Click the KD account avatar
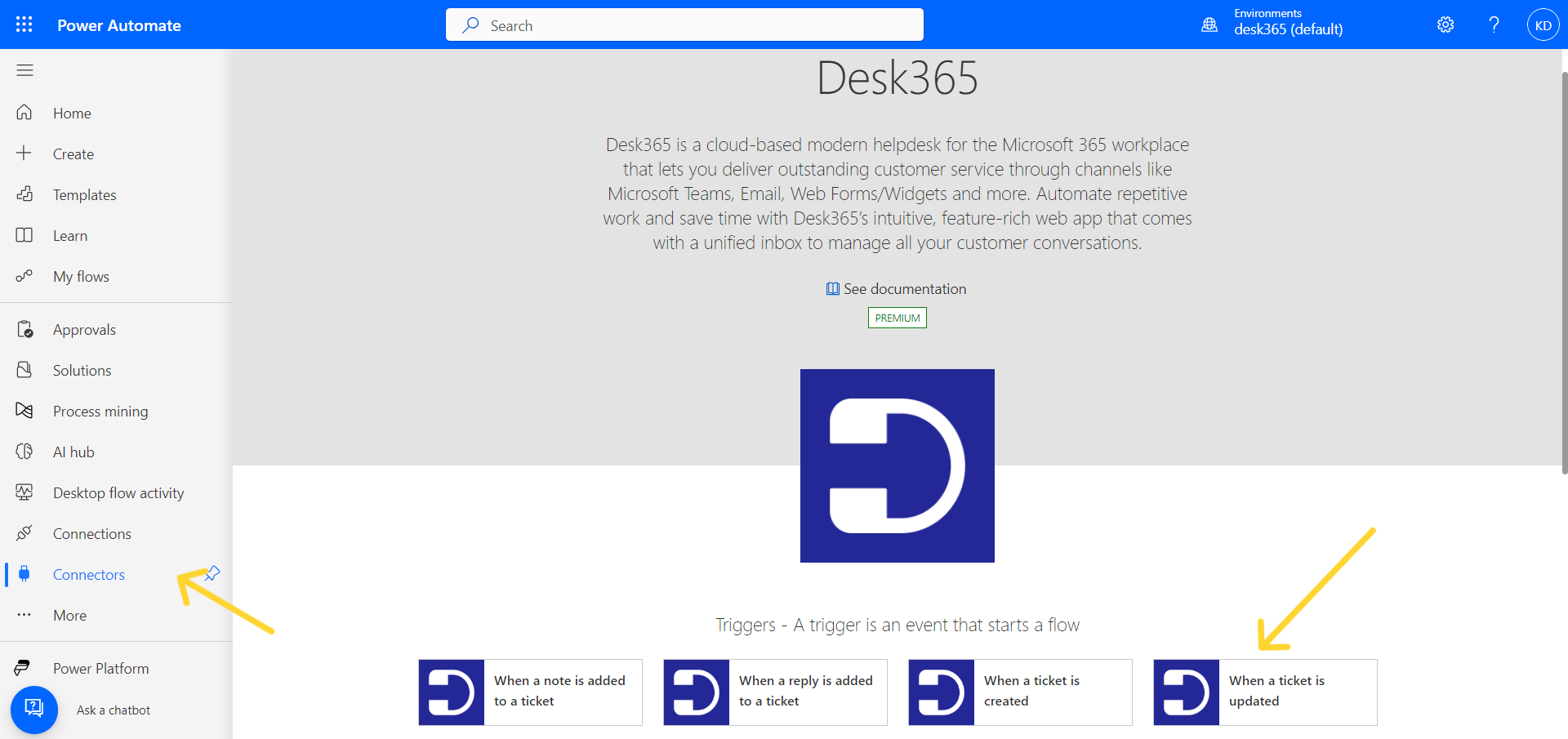1568x739 pixels. [1543, 24]
